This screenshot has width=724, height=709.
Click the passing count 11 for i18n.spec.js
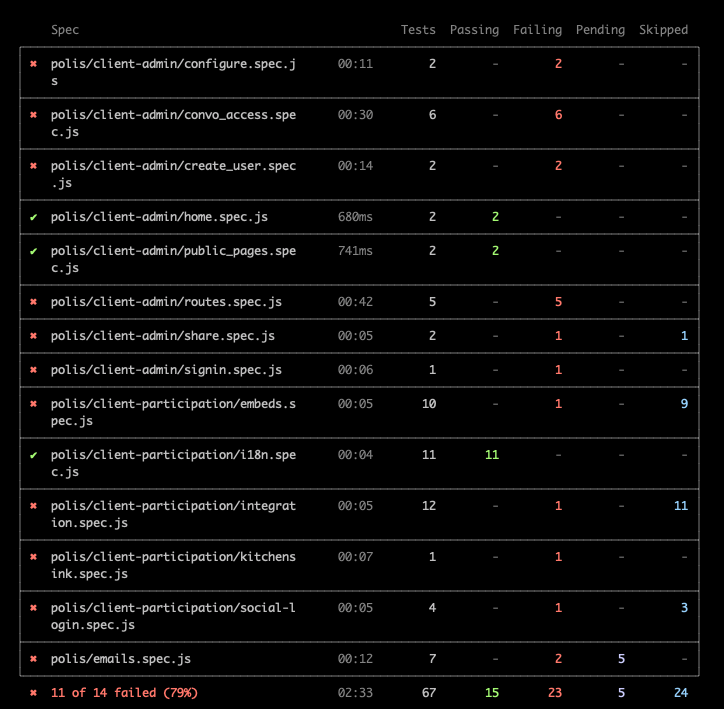[492, 455]
